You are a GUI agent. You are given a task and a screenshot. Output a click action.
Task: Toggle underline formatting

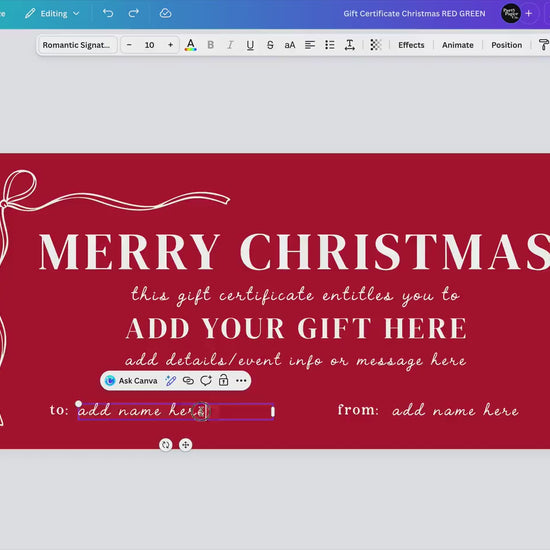pos(250,45)
